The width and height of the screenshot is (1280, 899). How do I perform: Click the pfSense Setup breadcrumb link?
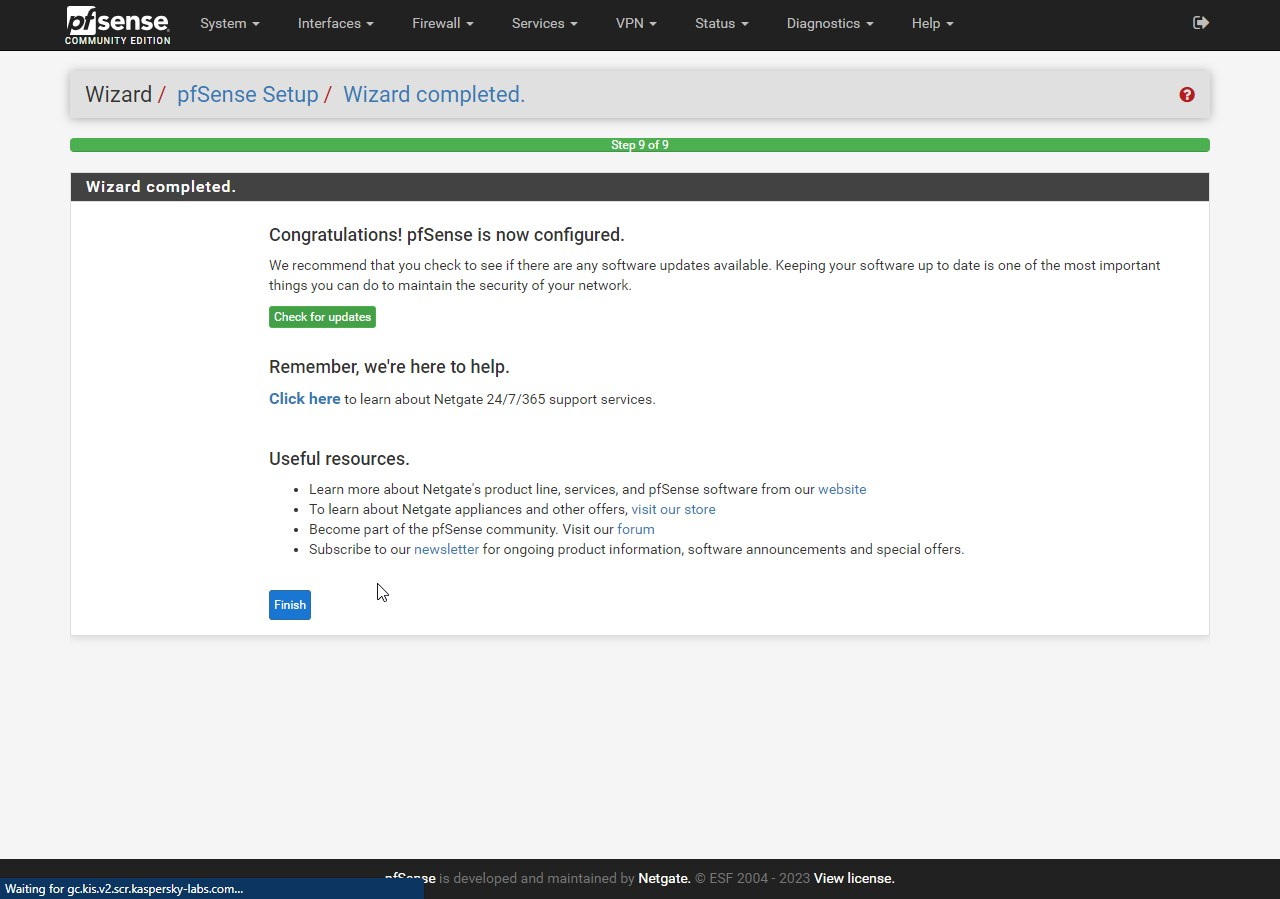coord(247,95)
